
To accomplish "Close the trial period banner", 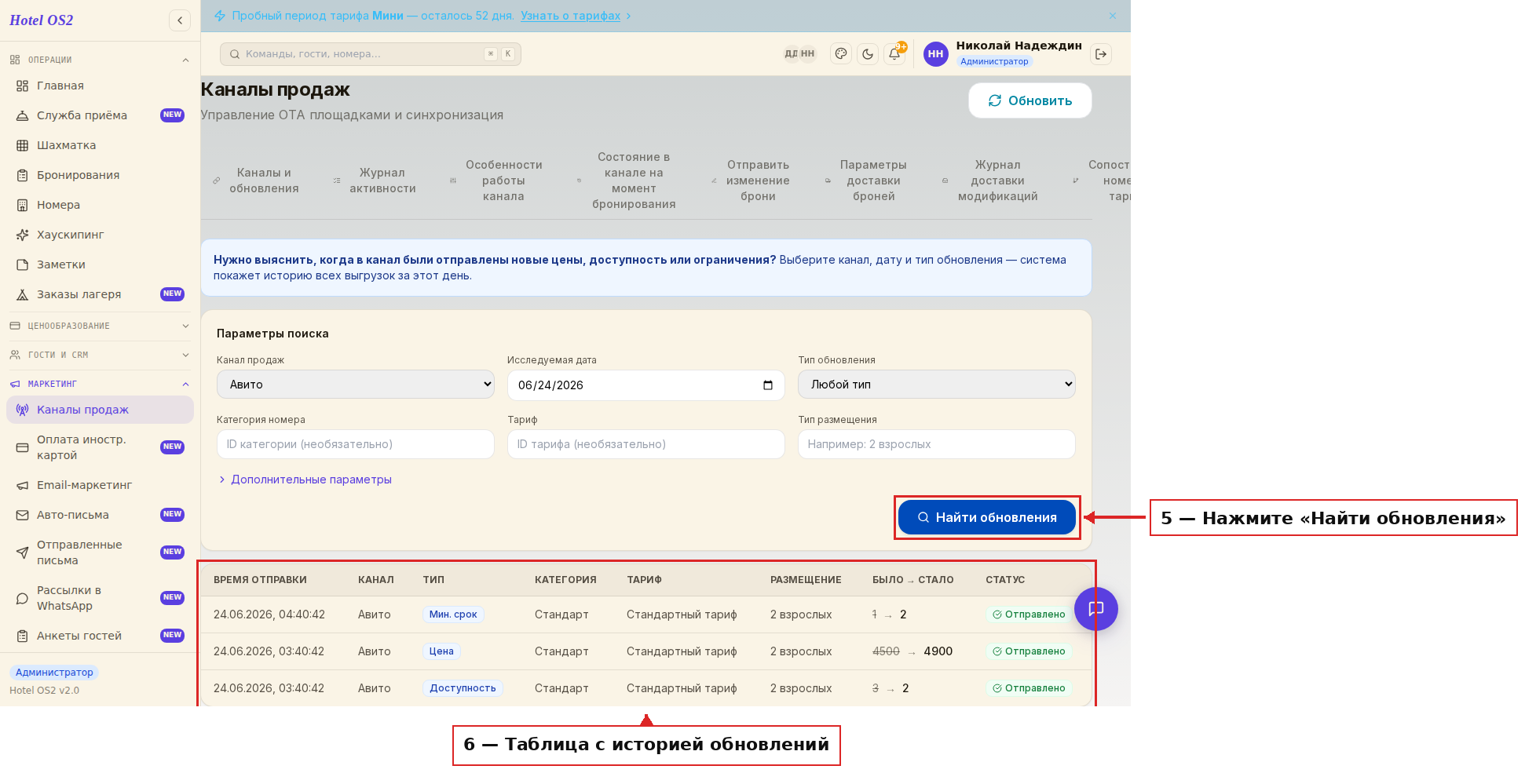I will pyautogui.click(x=1113, y=16).
